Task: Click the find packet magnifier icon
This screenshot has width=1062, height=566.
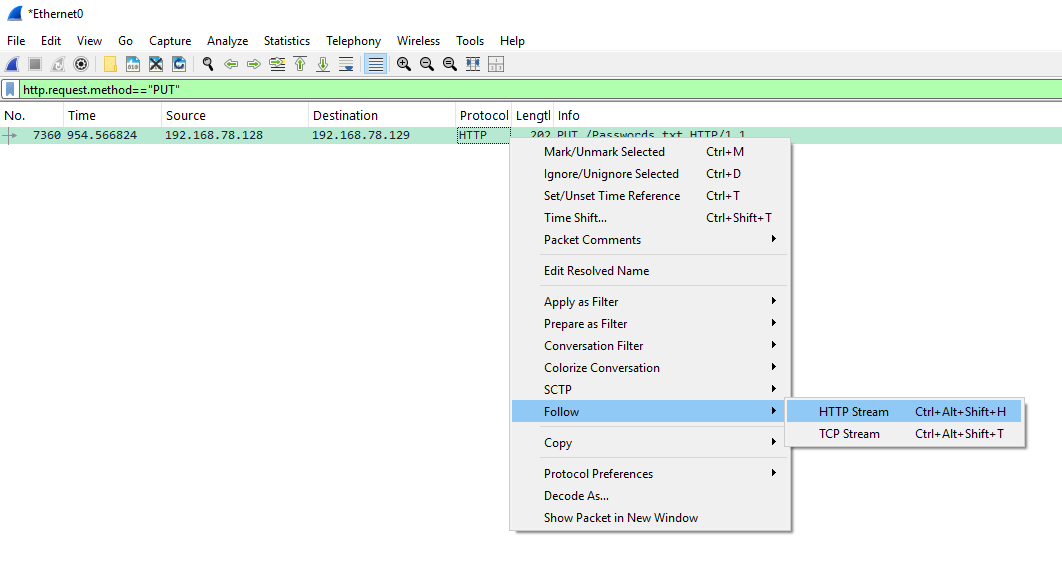Action: [x=208, y=64]
